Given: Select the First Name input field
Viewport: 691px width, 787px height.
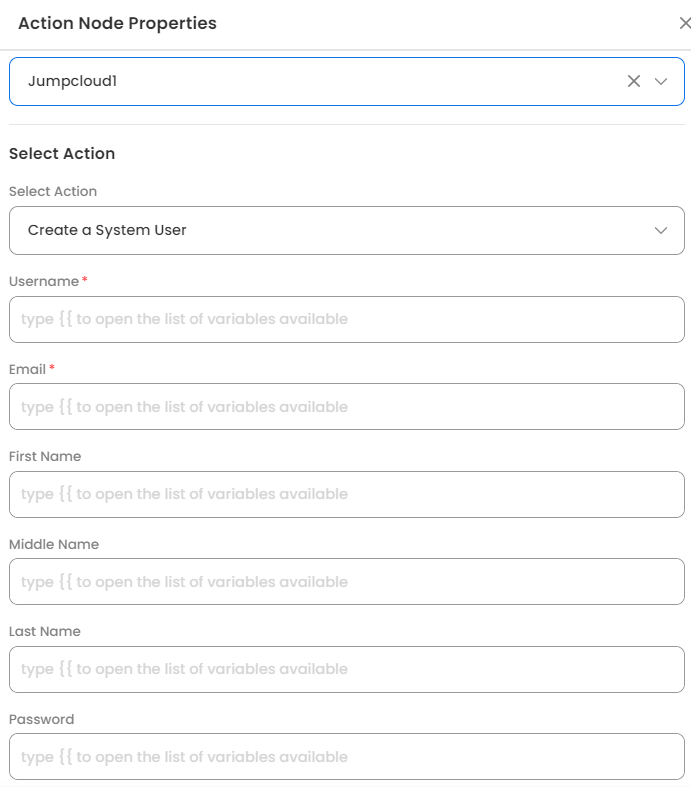Looking at the screenshot, I should (x=346, y=494).
